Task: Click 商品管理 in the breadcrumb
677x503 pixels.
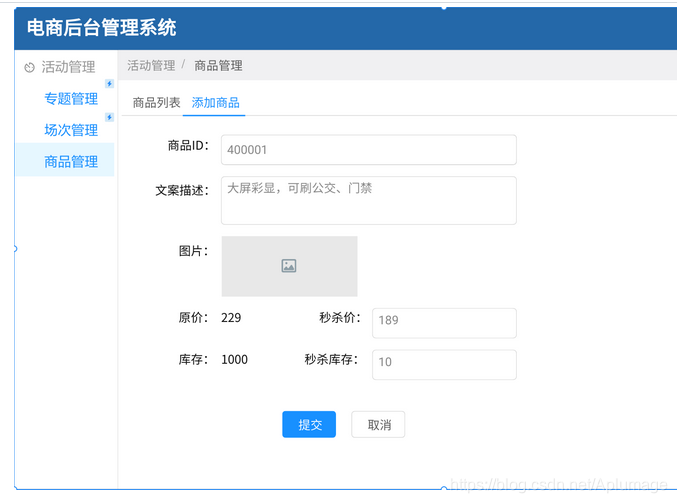Action: (x=218, y=66)
